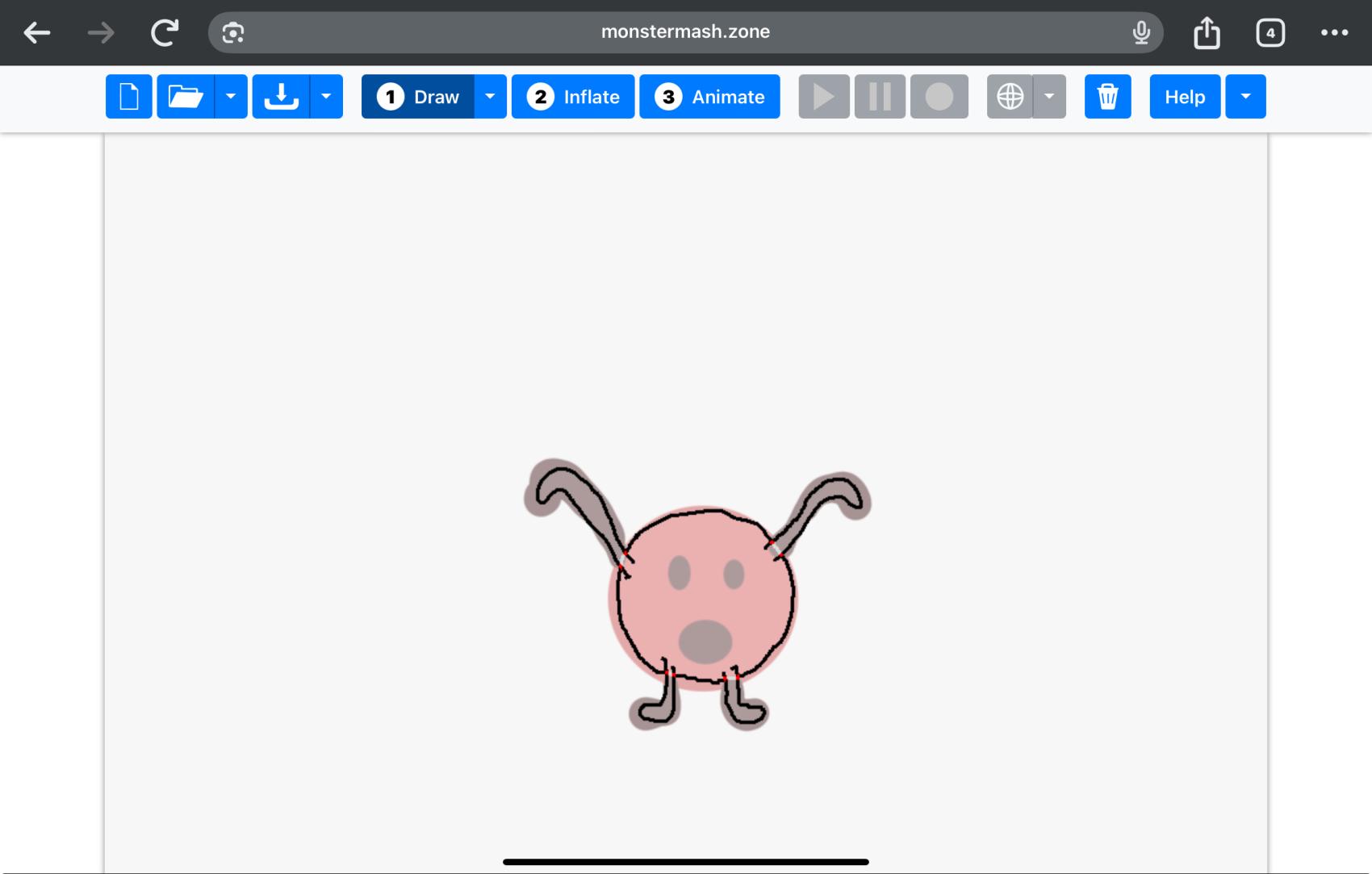Select the globe export icon
Viewport: 1372px width, 874px height.
(x=1010, y=96)
